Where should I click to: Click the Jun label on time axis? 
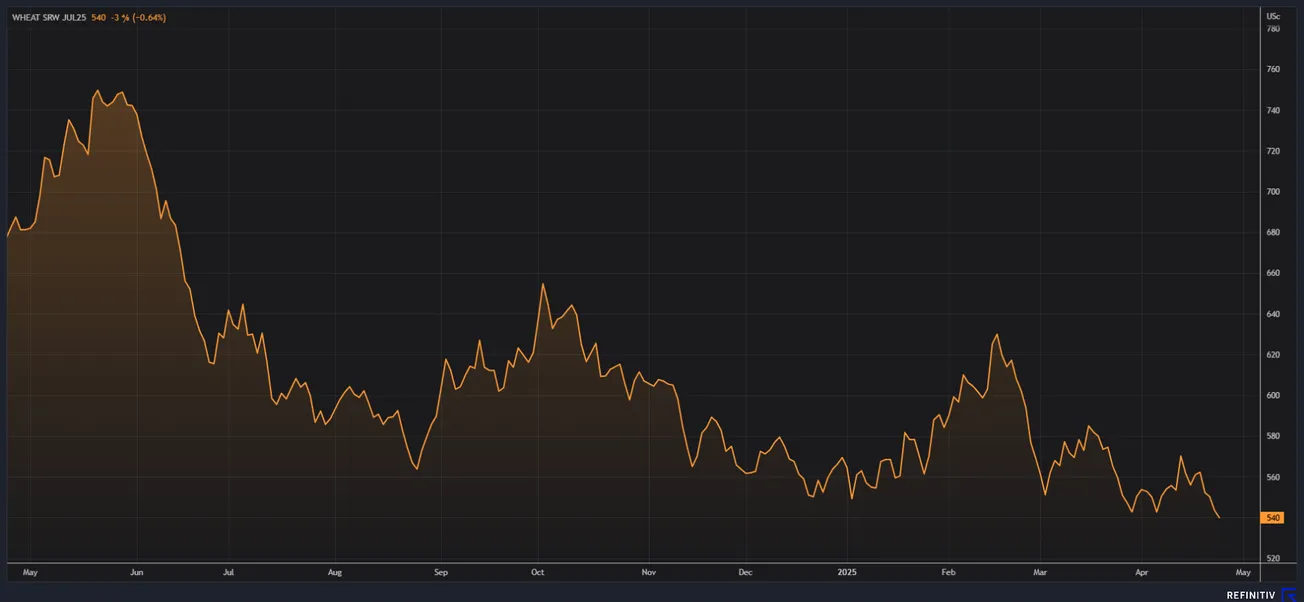click(x=137, y=573)
